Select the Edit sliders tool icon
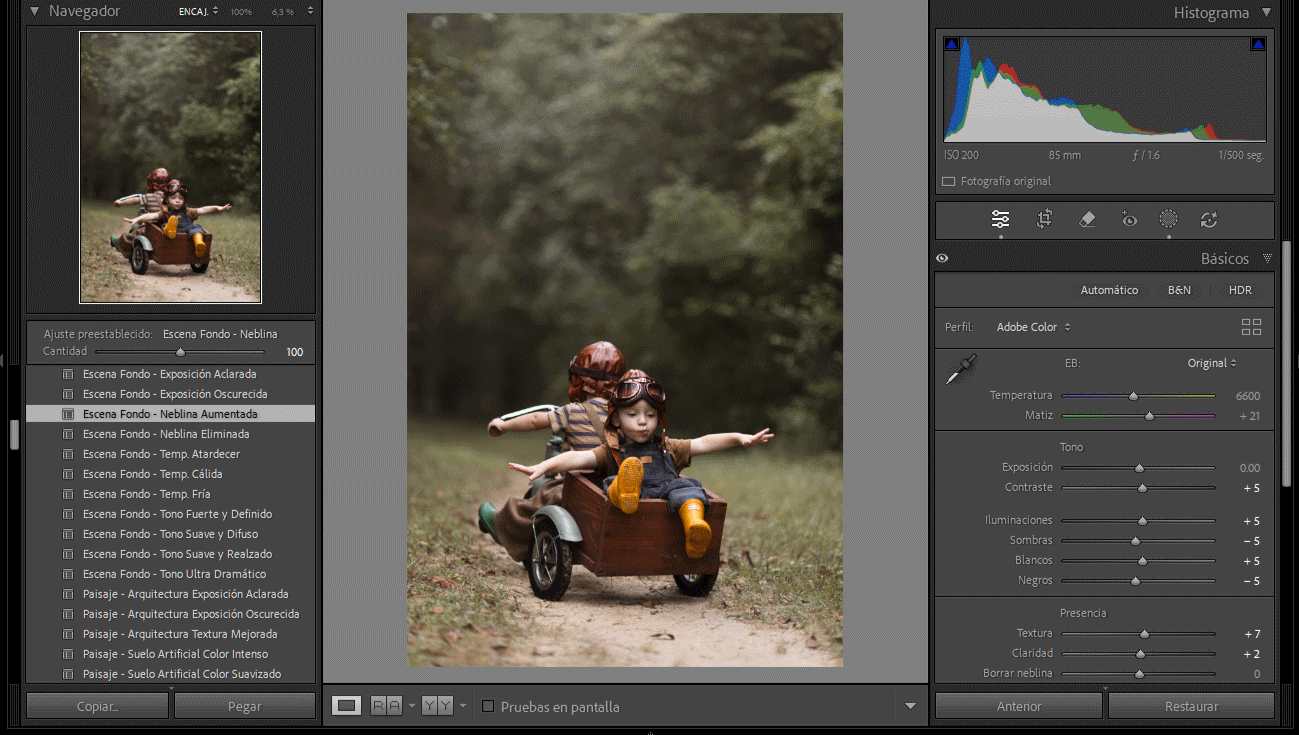The image size is (1299, 735). [x=1000, y=219]
